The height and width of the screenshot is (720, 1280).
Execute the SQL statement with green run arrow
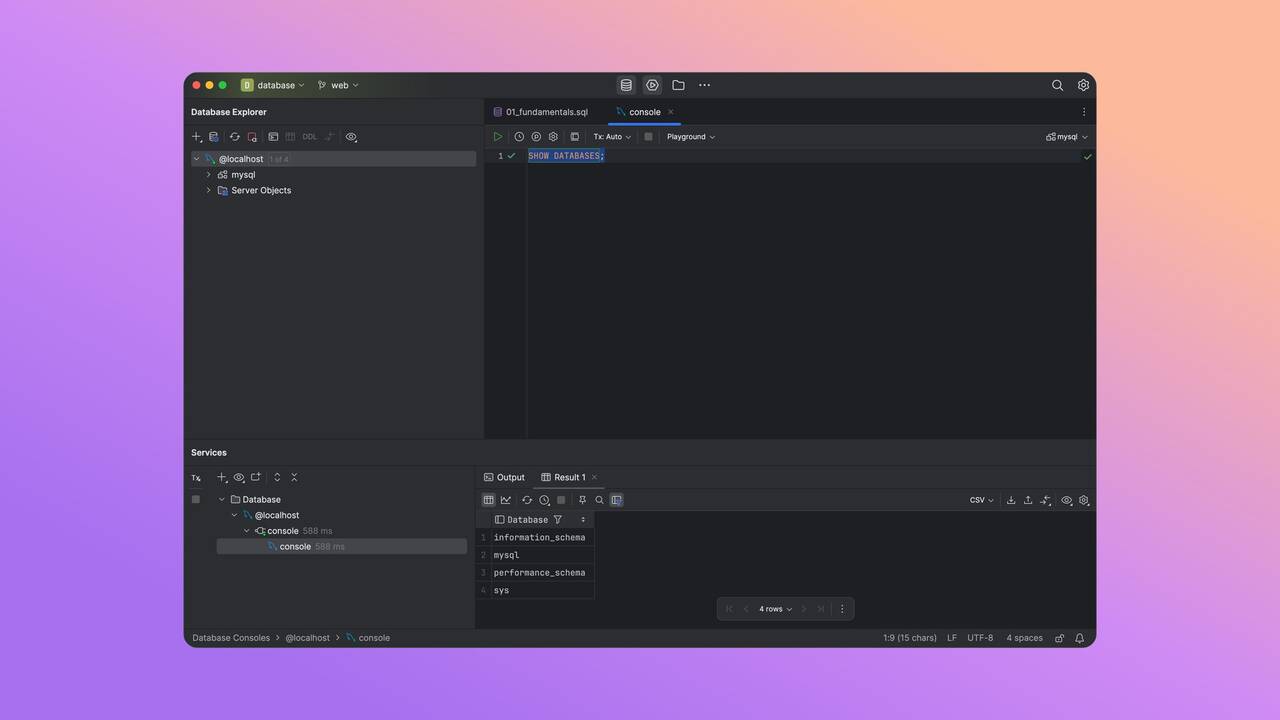[x=498, y=137]
